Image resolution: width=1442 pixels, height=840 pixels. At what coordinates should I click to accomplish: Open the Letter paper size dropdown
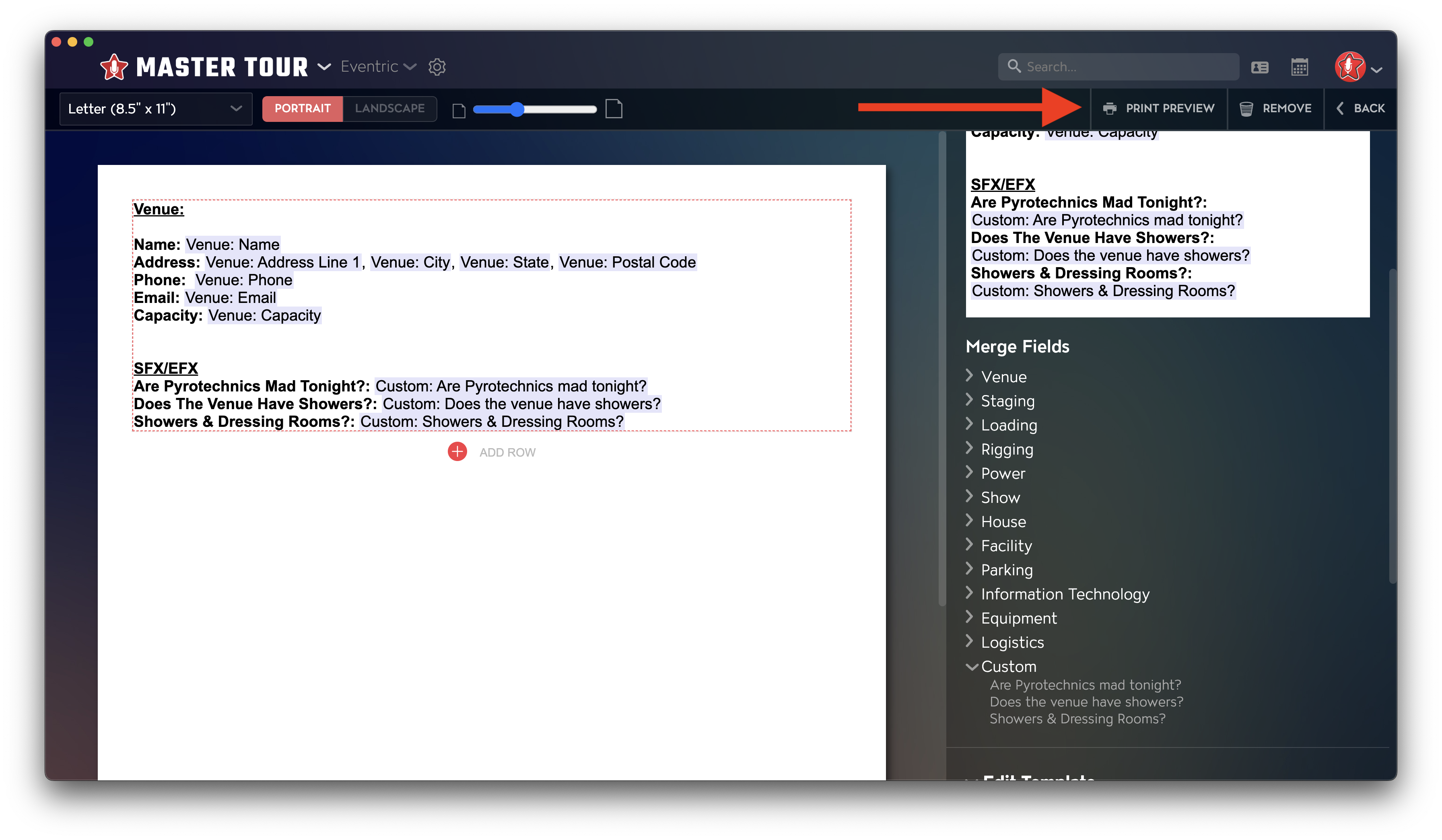[156, 109]
